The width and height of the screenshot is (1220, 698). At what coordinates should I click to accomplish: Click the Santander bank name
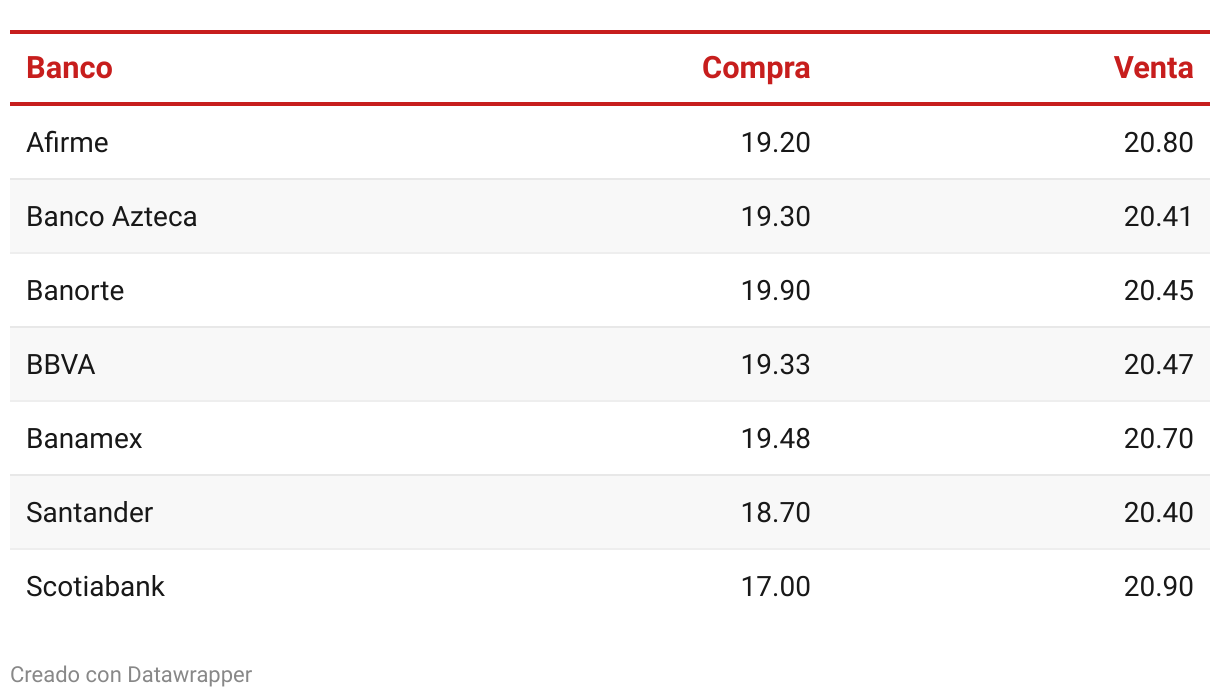(90, 512)
